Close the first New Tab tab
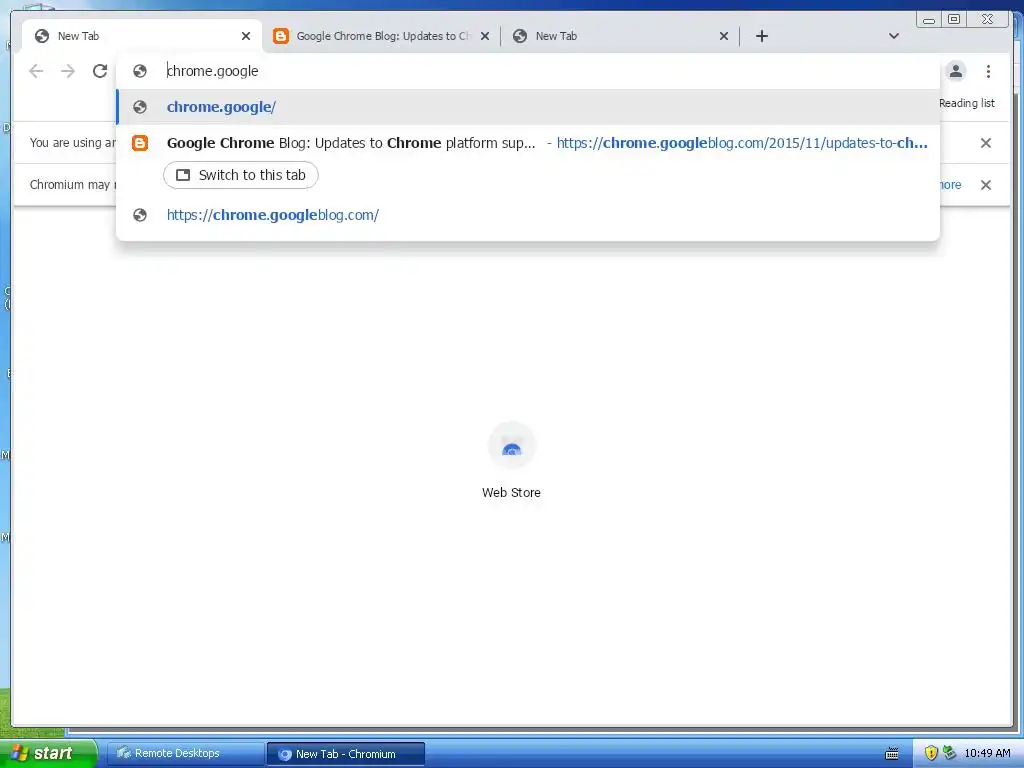The image size is (1024, 768). (246, 36)
